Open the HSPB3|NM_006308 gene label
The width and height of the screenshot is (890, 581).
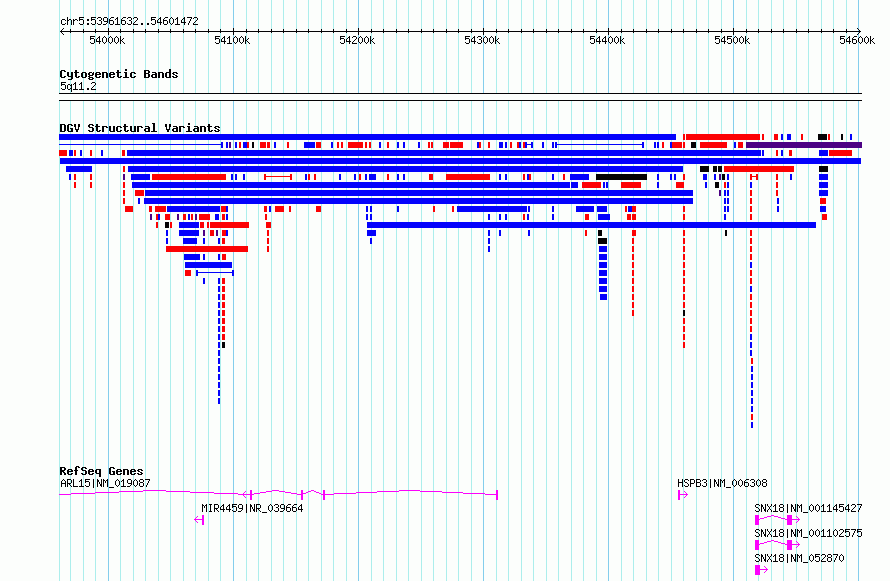pos(722,483)
